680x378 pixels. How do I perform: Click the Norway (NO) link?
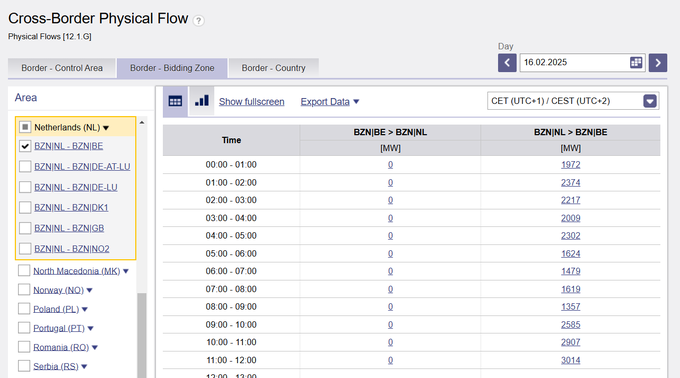pos(59,290)
